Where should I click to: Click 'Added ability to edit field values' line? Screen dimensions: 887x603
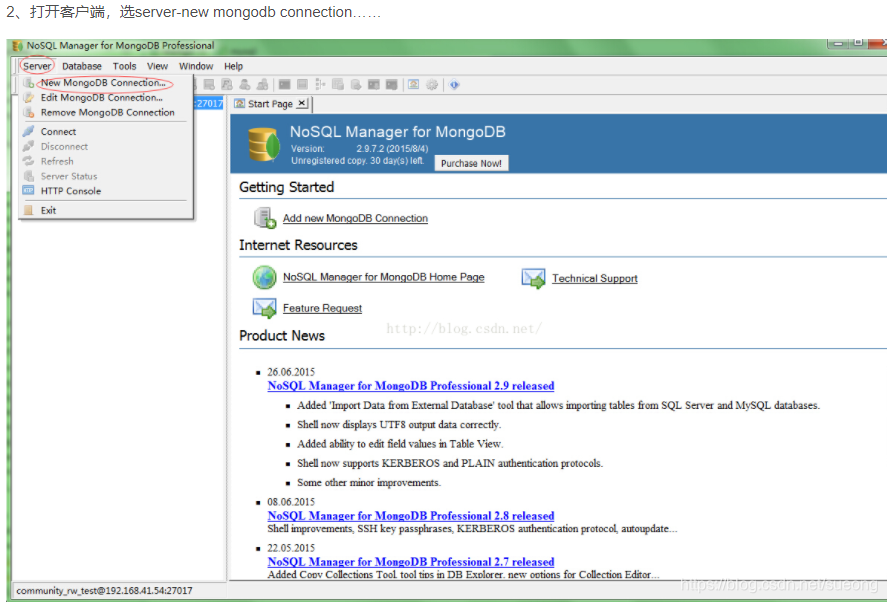click(400, 443)
